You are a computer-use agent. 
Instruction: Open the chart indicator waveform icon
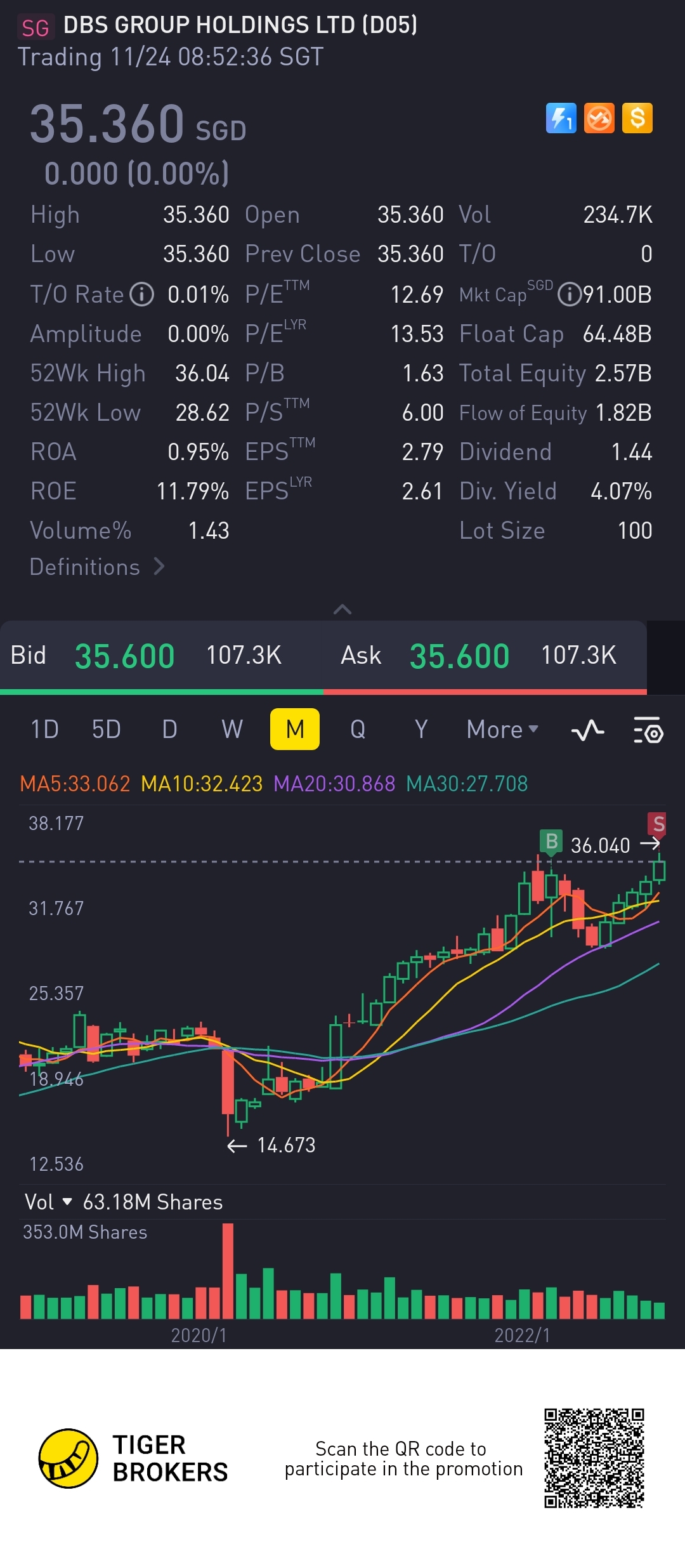(x=587, y=730)
